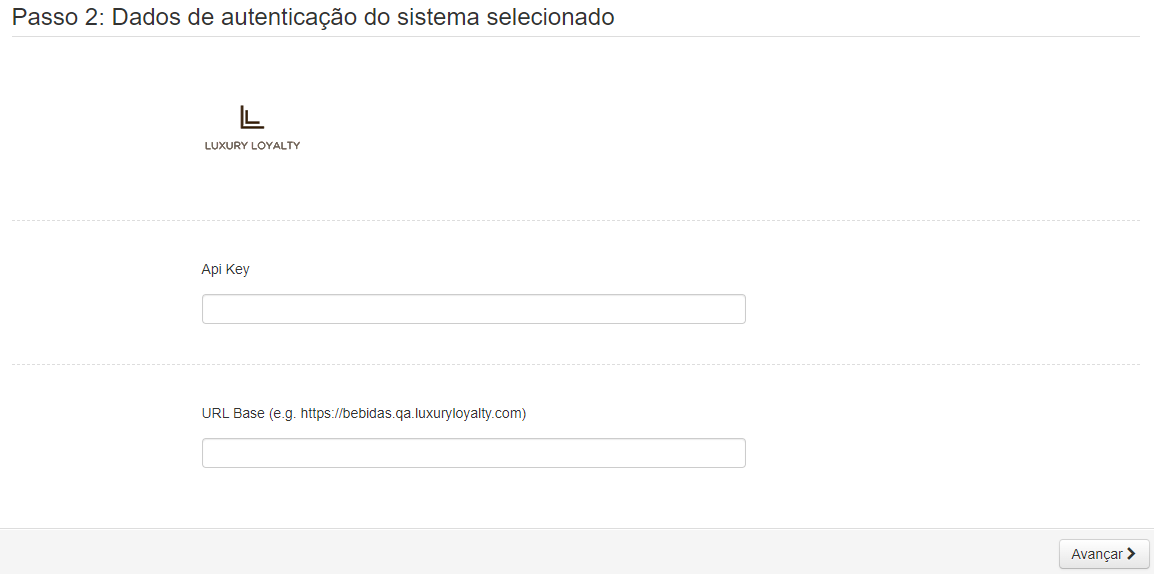
Task: Click the e.g. abbreviation in URL Base label
Action: click(284, 414)
